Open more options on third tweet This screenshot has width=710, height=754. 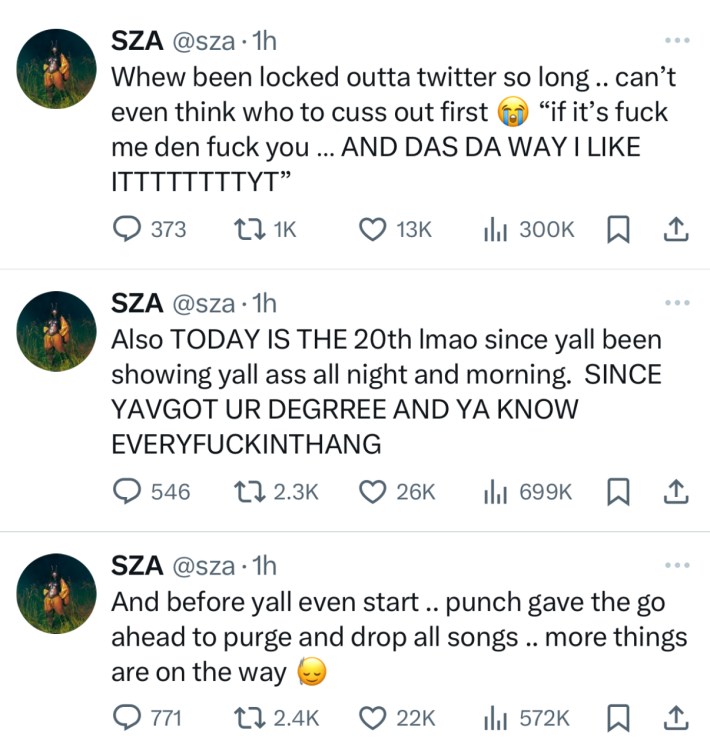coord(677,565)
